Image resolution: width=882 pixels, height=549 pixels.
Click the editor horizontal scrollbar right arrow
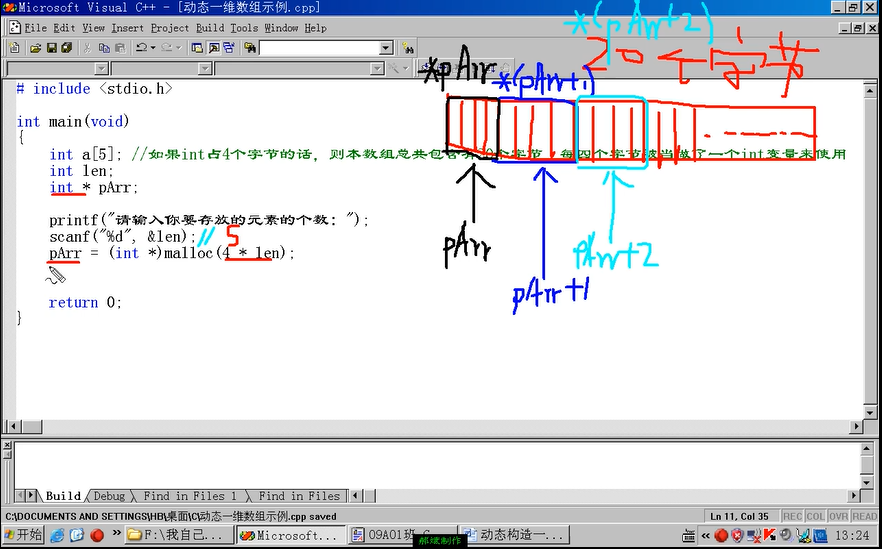point(856,426)
